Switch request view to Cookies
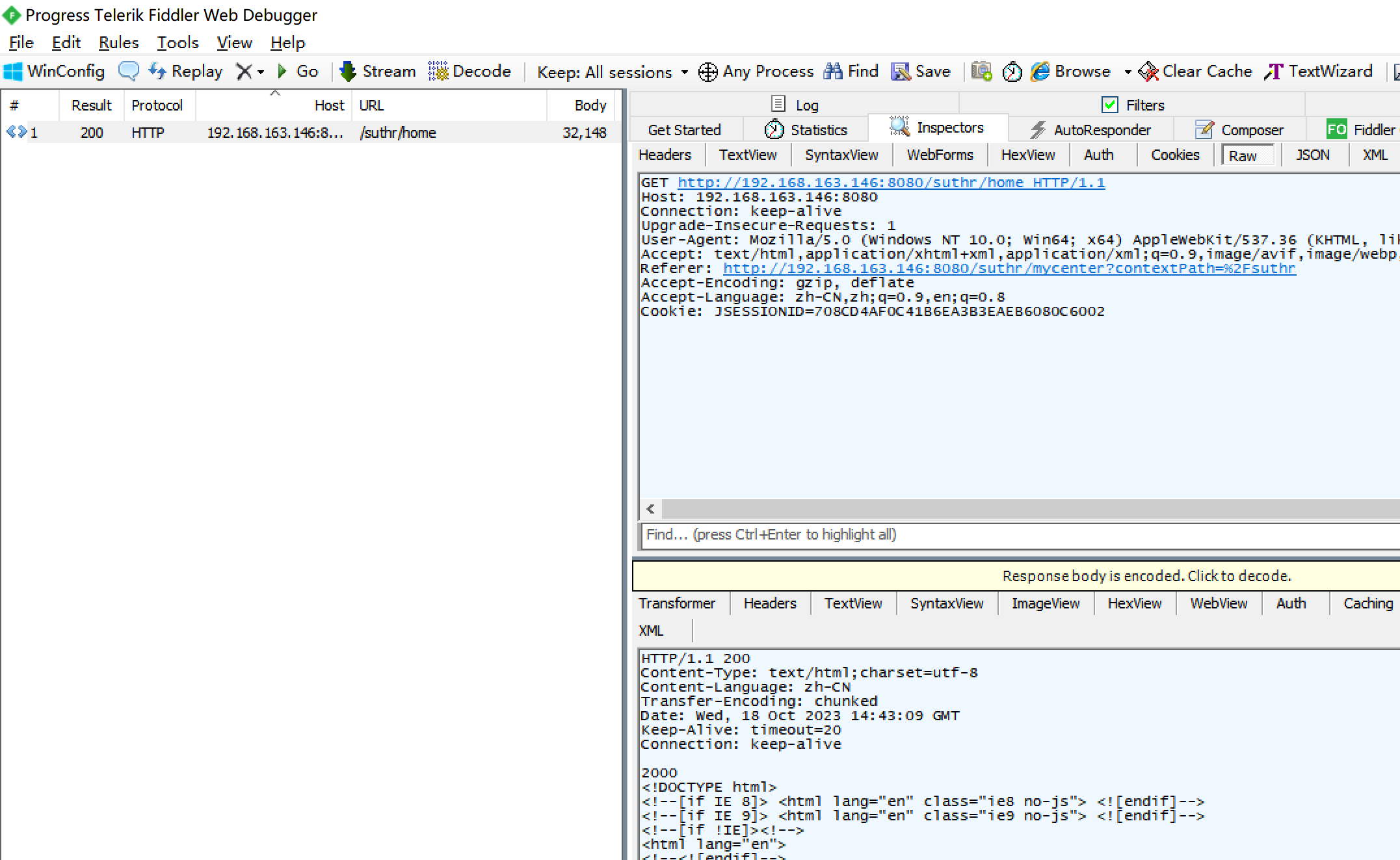 (1175, 155)
